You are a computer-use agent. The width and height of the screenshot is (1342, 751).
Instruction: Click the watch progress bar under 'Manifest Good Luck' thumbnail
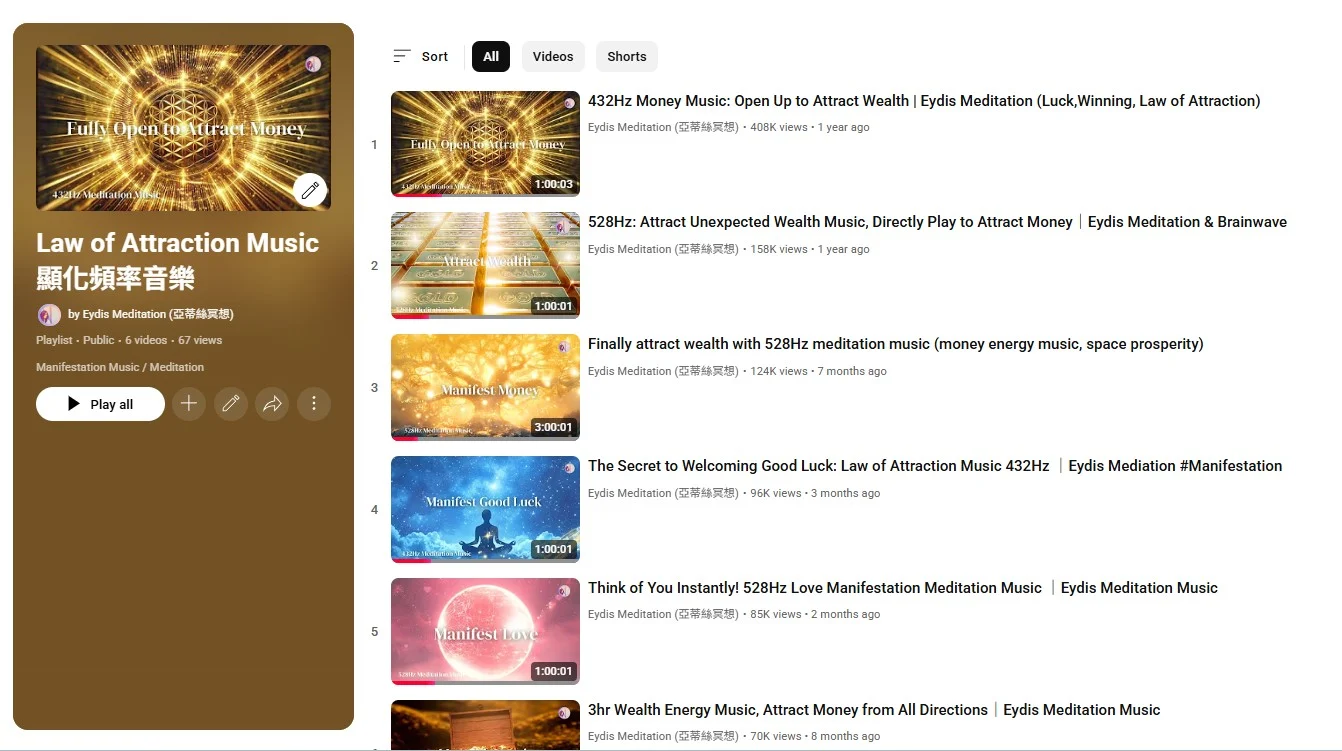pyautogui.click(x=485, y=561)
